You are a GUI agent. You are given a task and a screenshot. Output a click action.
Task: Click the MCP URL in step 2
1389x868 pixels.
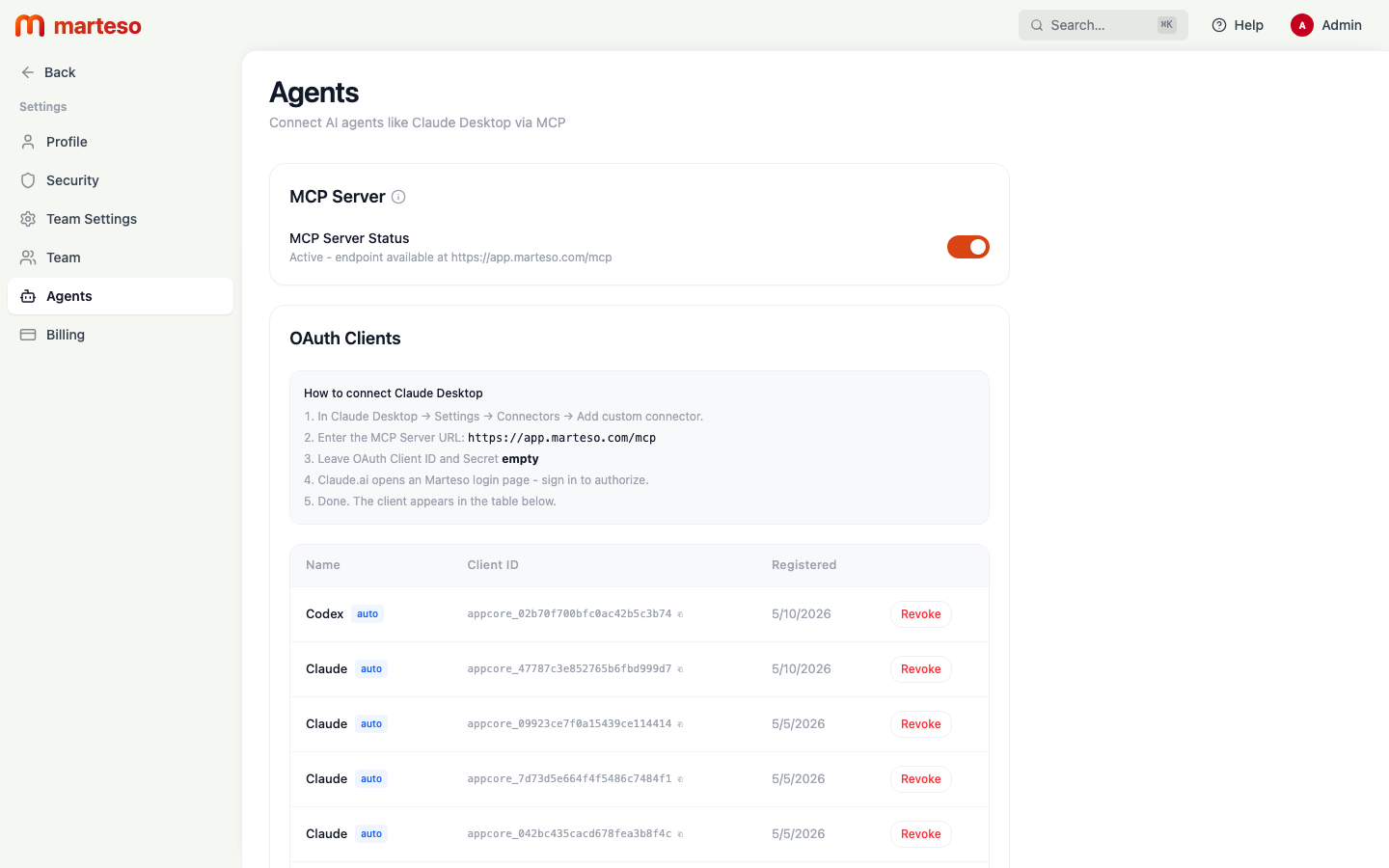coord(561,438)
